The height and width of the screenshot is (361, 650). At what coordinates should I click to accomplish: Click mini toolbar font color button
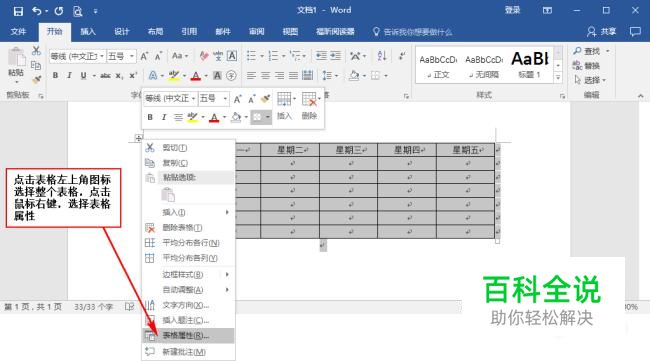pyautogui.click(x=214, y=118)
